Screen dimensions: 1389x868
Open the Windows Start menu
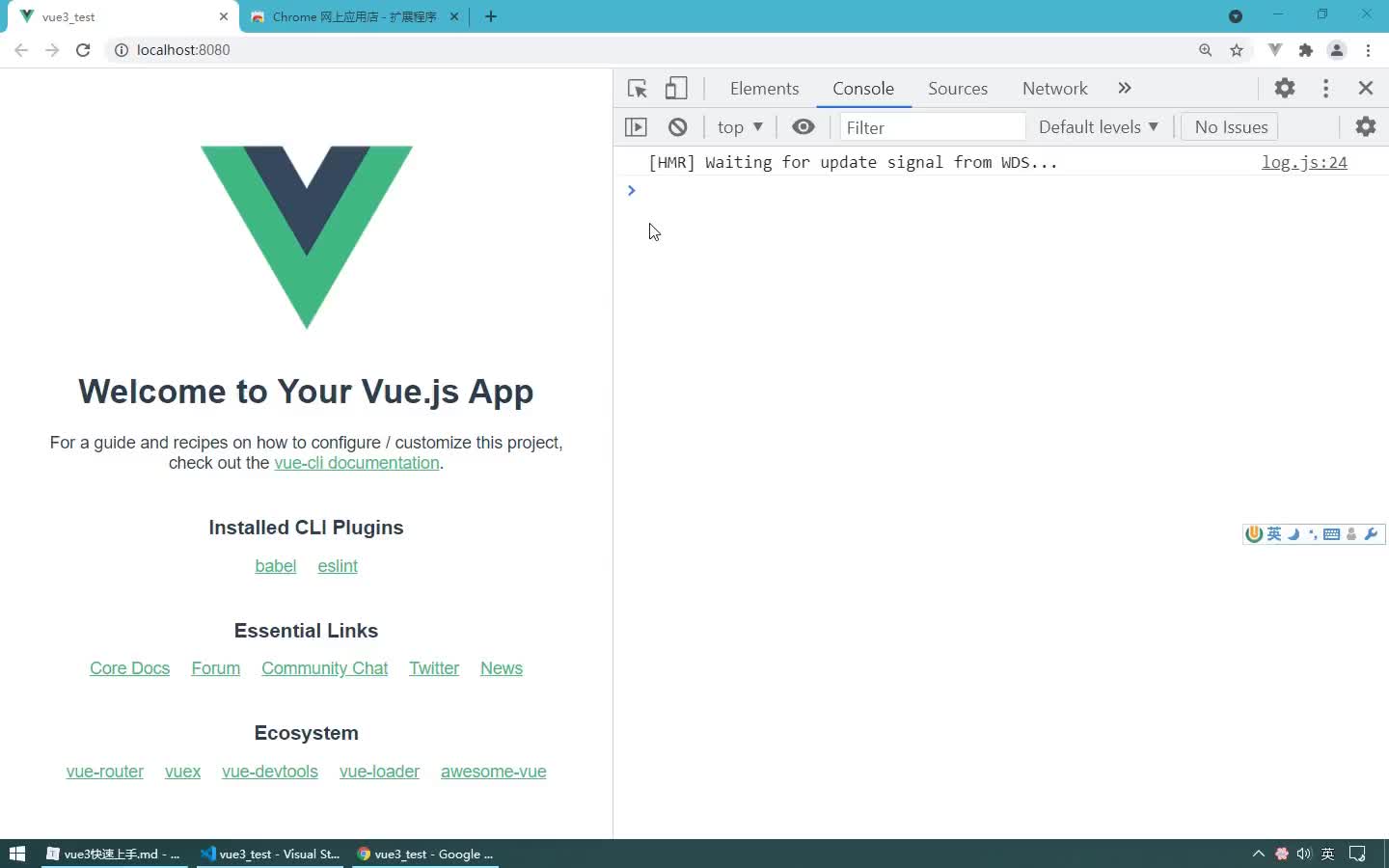pos(16,854)
